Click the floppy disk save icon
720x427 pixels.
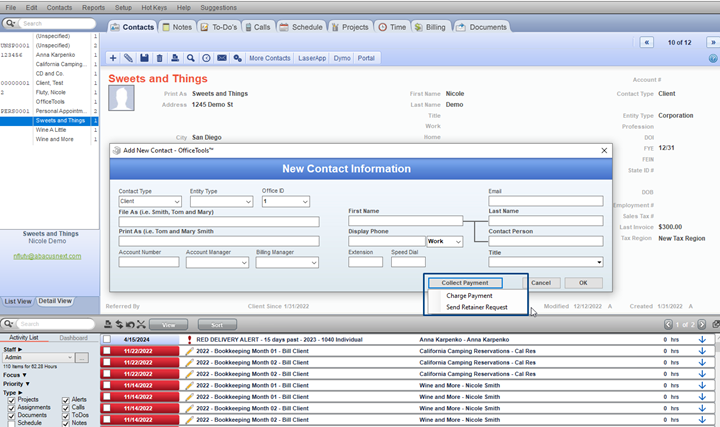point(145,59)
